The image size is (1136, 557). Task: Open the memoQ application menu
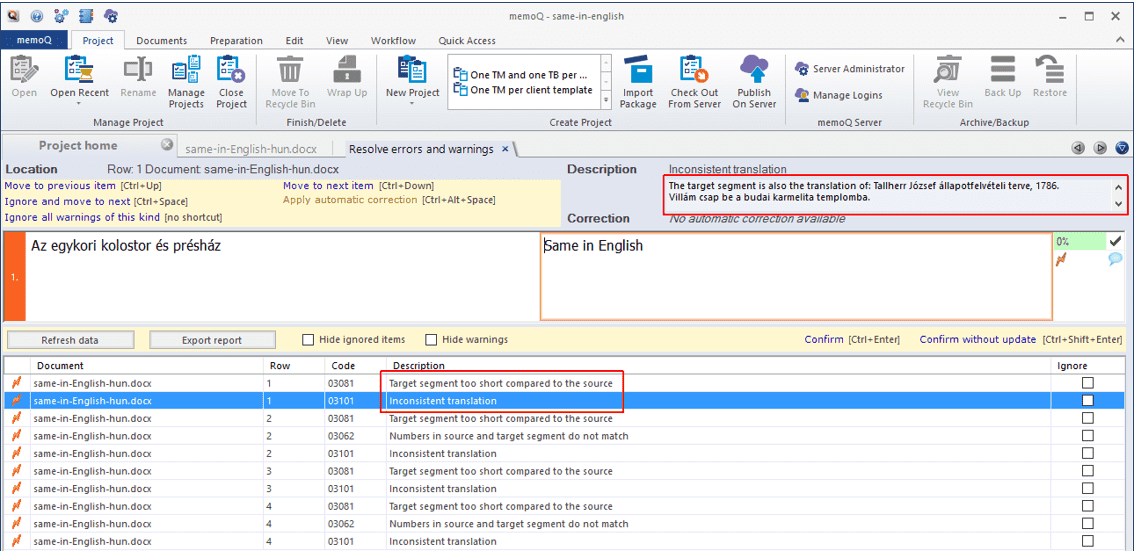click(34, 41)
